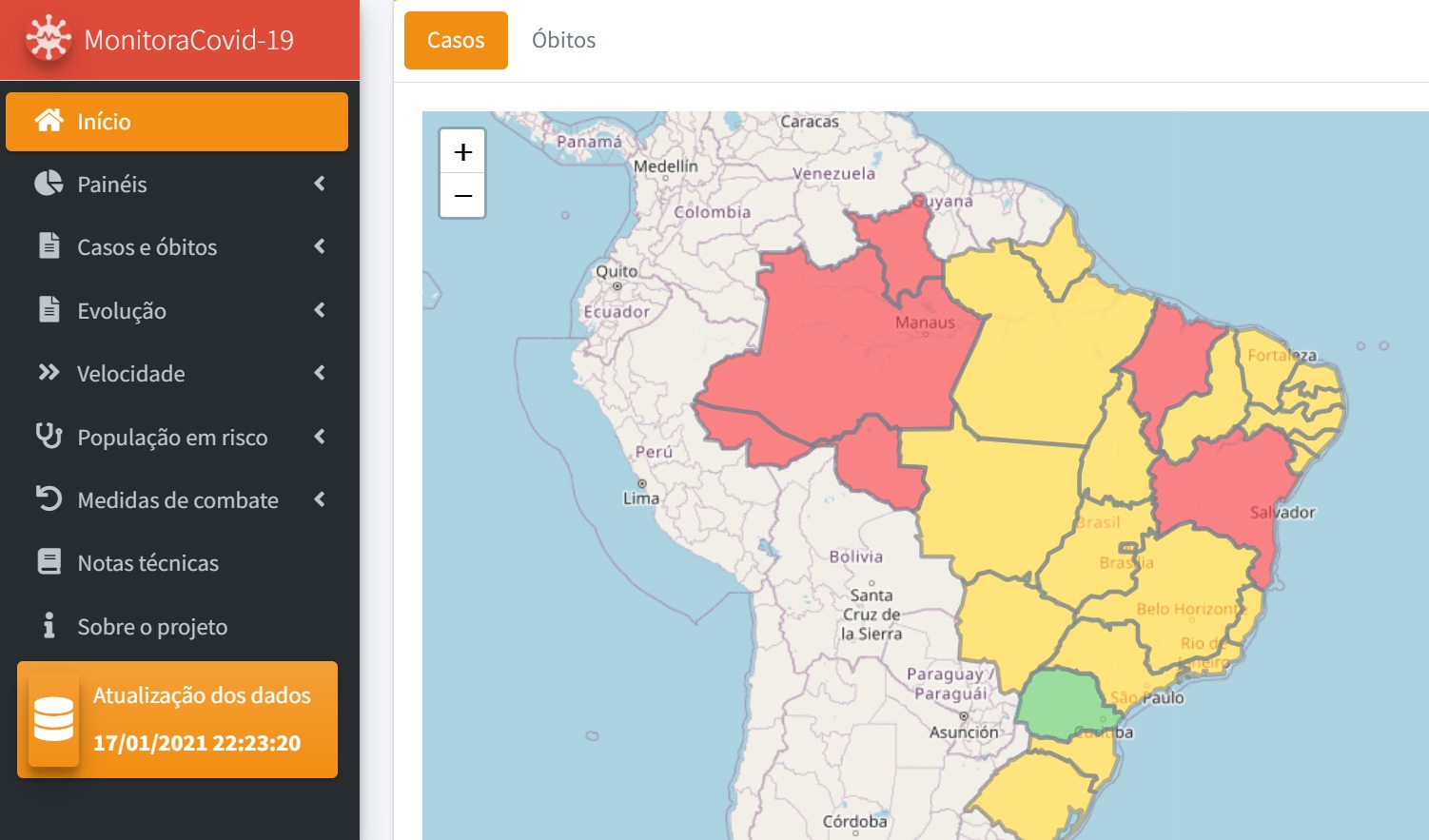Click the MonitoraCovid-19 header title

pyautogui.click(x=189, y=40)
